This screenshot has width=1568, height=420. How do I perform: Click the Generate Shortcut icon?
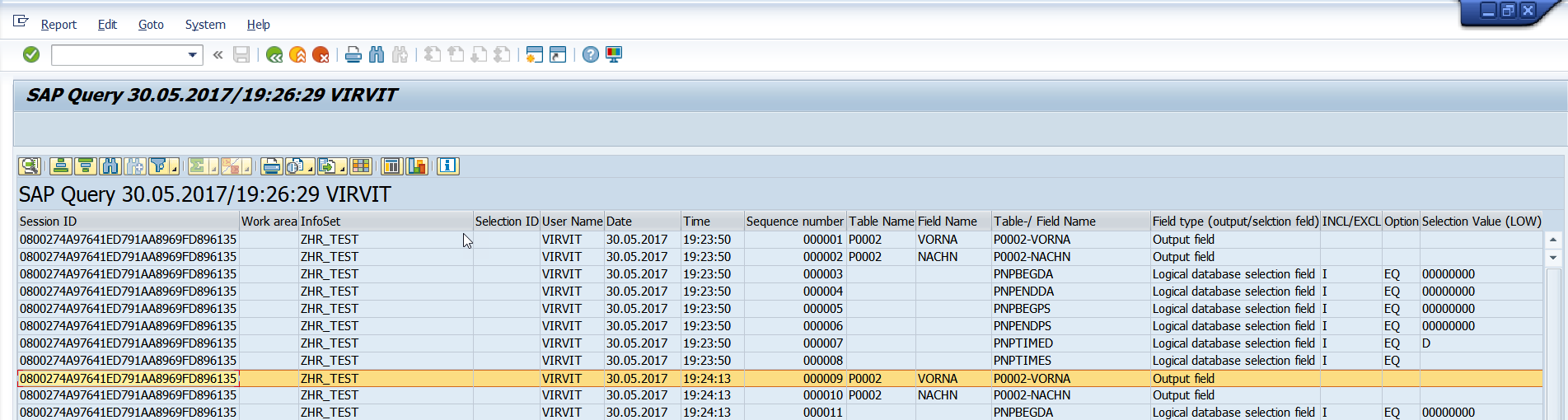click(x=558, y=54)
